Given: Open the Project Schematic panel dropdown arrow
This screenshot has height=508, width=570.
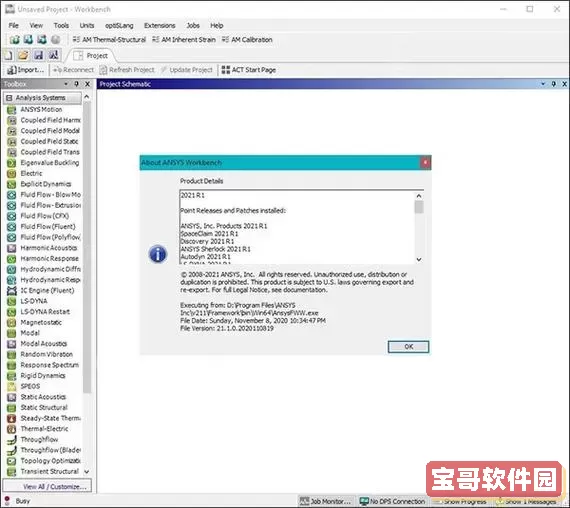Looking at the screenshot, I should tap(543, 84).
